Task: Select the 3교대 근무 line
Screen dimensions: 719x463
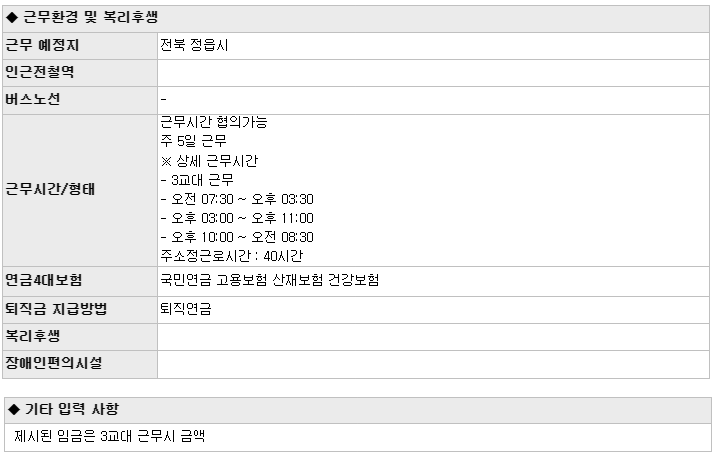Action: (x=197, y=180)
